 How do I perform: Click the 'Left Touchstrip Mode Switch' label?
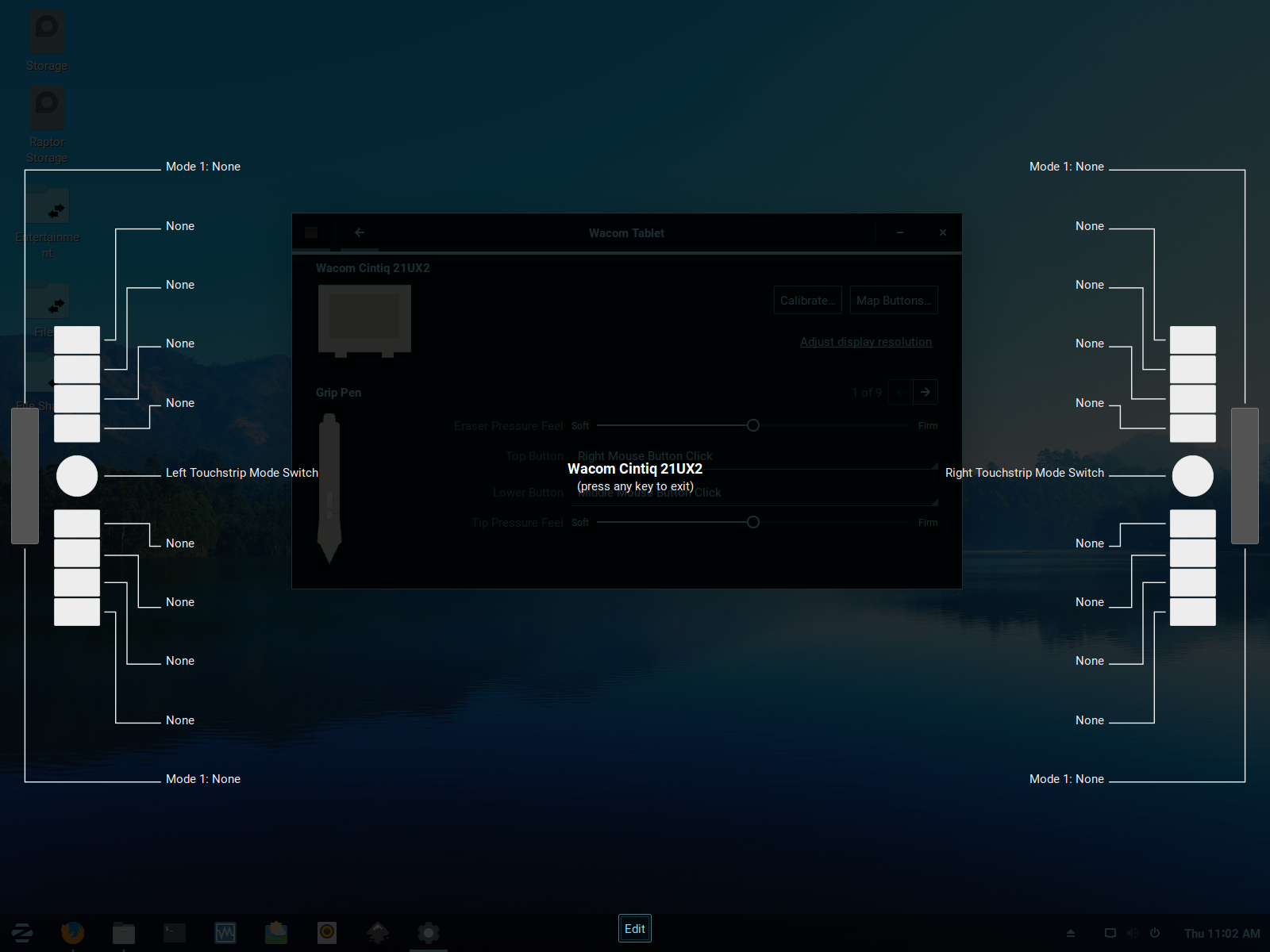tap(242, 473)
